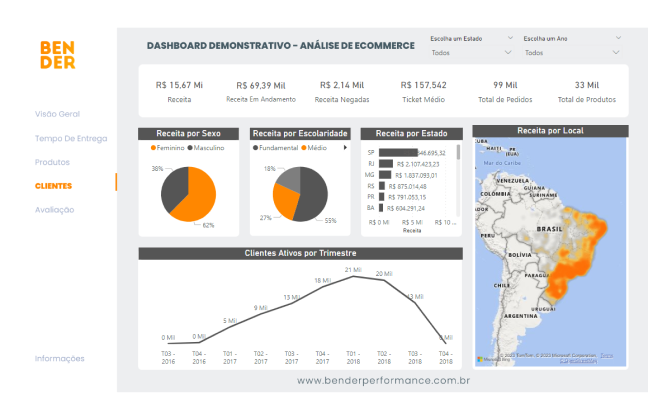Open the Terms link on the map

point(607,355)
